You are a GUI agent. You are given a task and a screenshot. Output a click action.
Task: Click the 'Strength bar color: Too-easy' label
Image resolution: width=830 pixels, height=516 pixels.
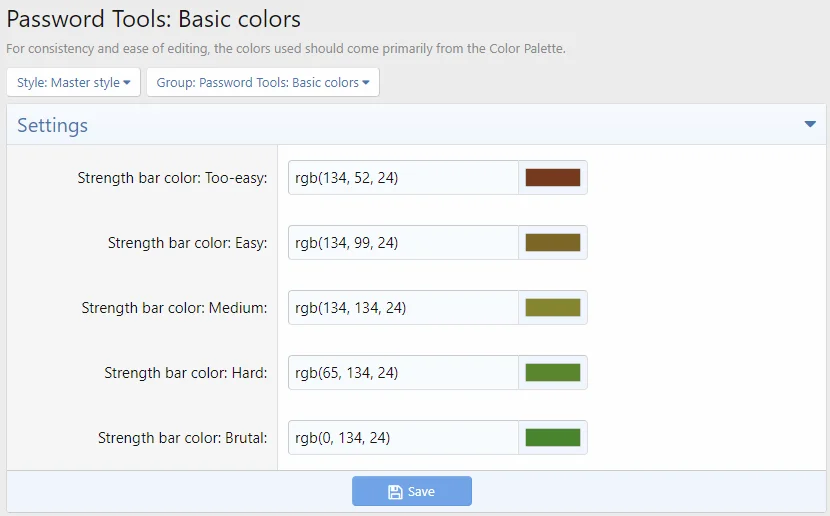coord(172,178)
